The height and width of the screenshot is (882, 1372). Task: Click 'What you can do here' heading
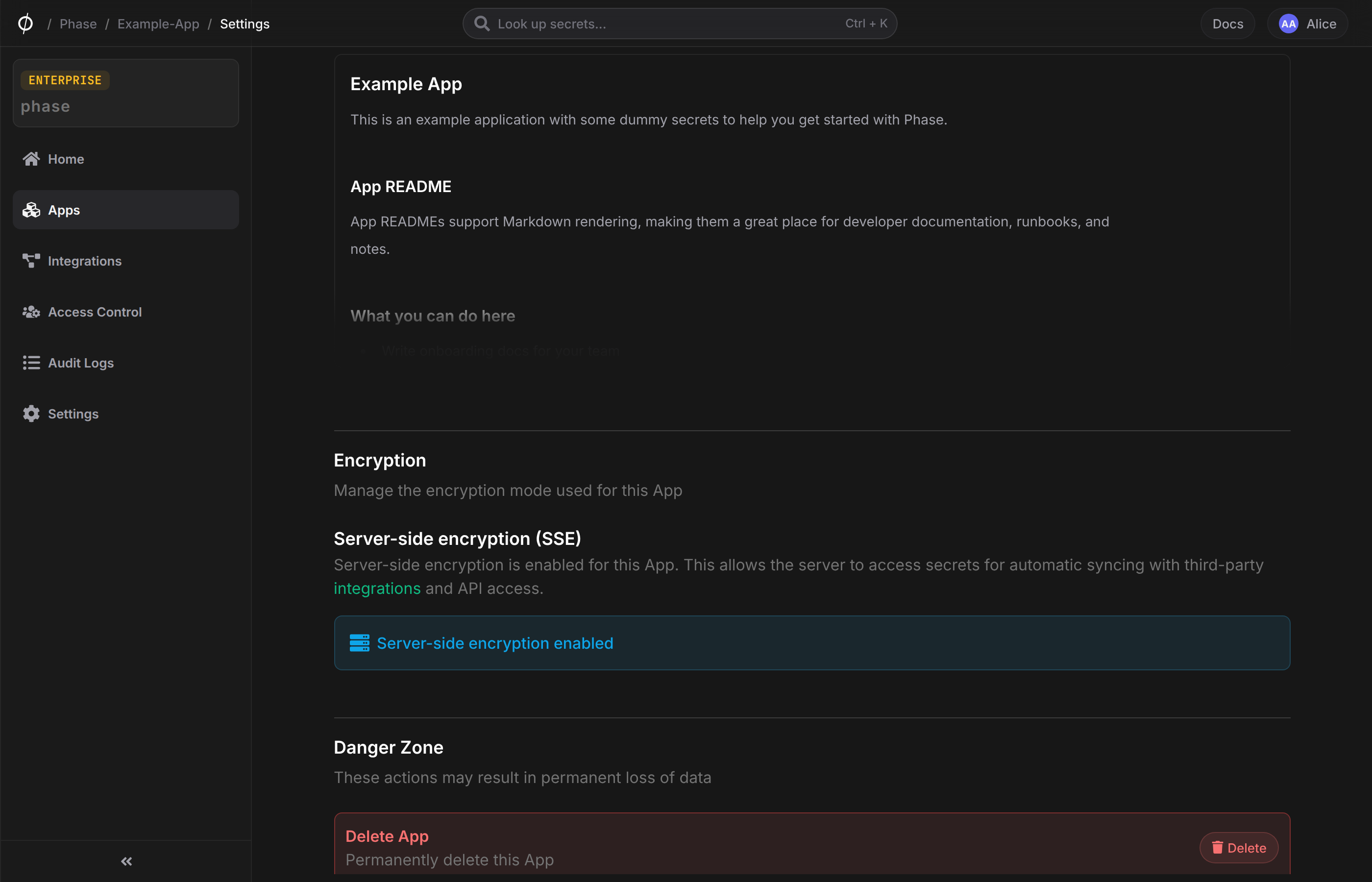433,316
